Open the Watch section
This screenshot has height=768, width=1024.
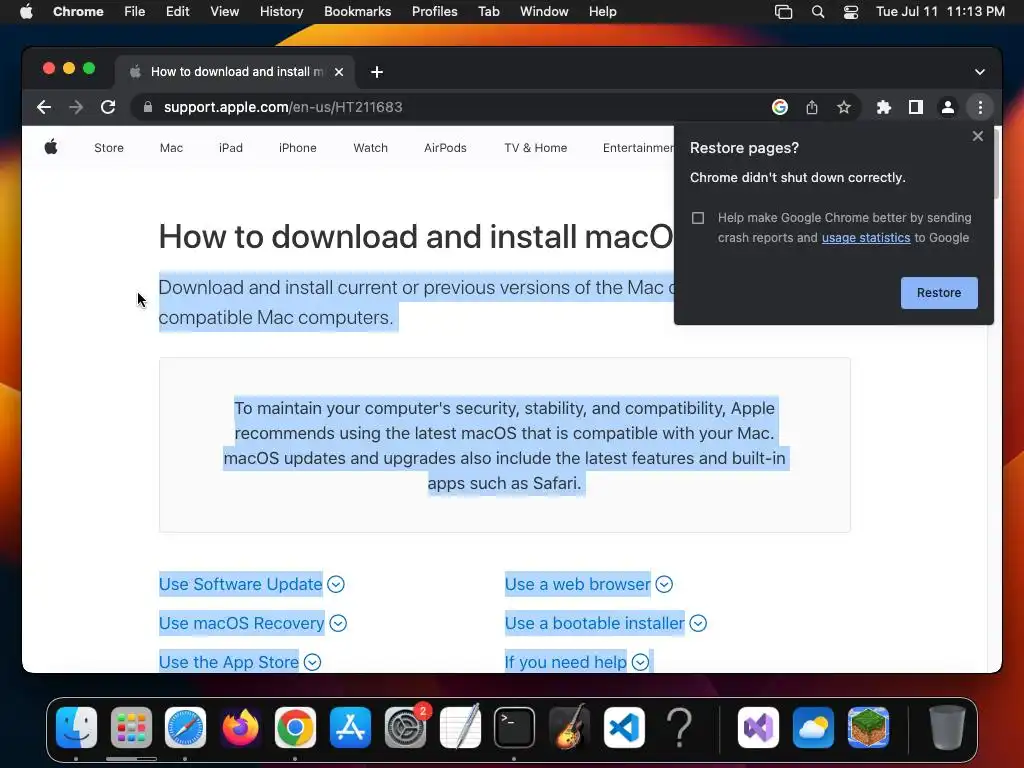pos(370,148)
